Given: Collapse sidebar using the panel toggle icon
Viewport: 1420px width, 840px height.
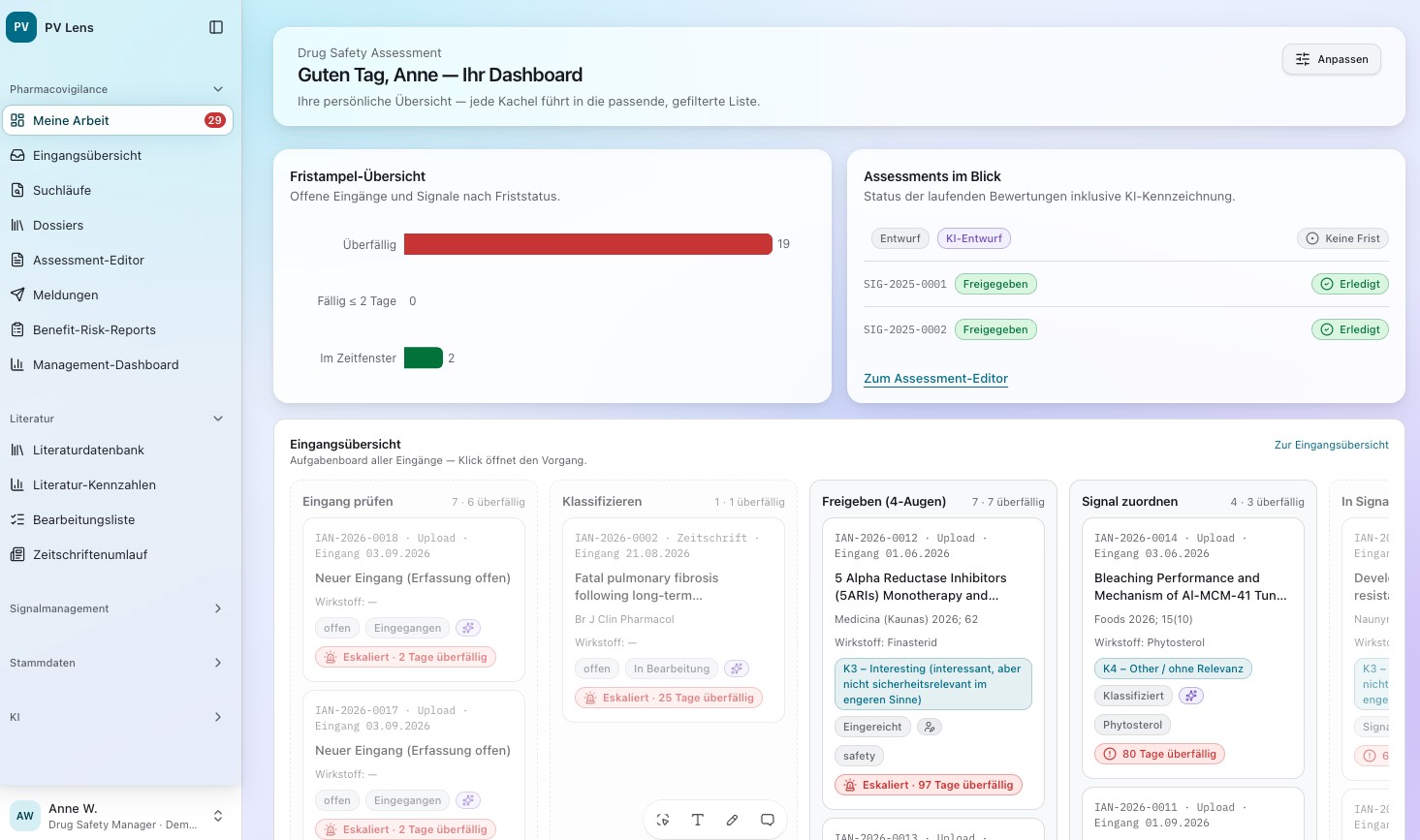Looking at the screenshot, I should tap(216, 27).
